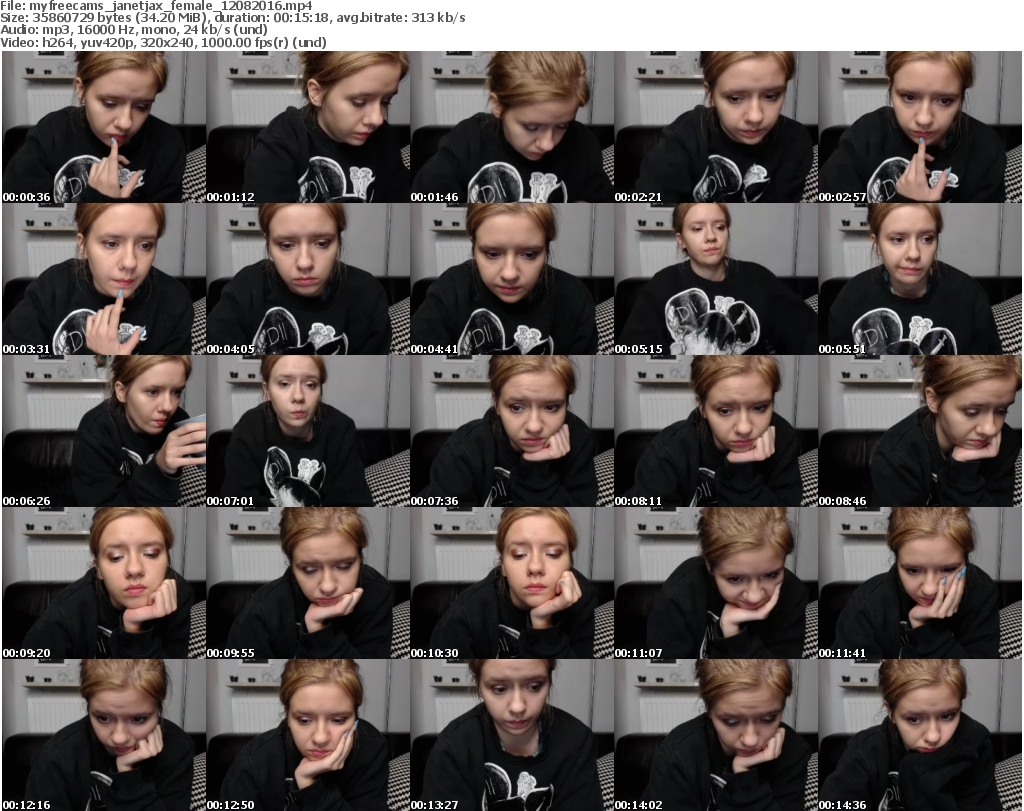Open the frame stamped 00:05:51
This screenshot has width=1024, height=811.
(x=920, y=279)
